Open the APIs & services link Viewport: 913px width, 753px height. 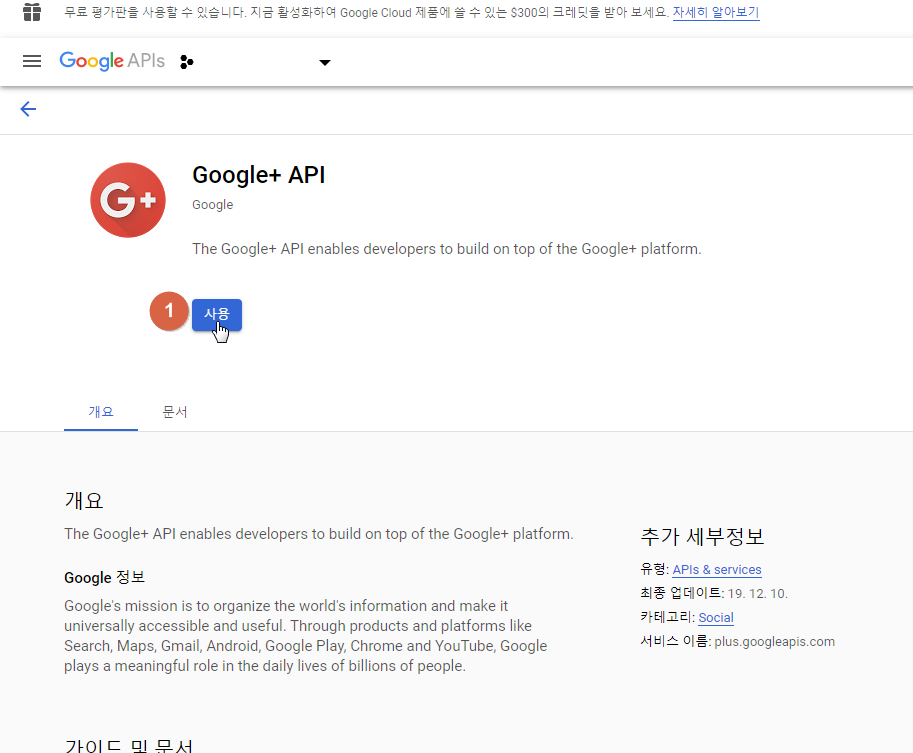point(717,570)
